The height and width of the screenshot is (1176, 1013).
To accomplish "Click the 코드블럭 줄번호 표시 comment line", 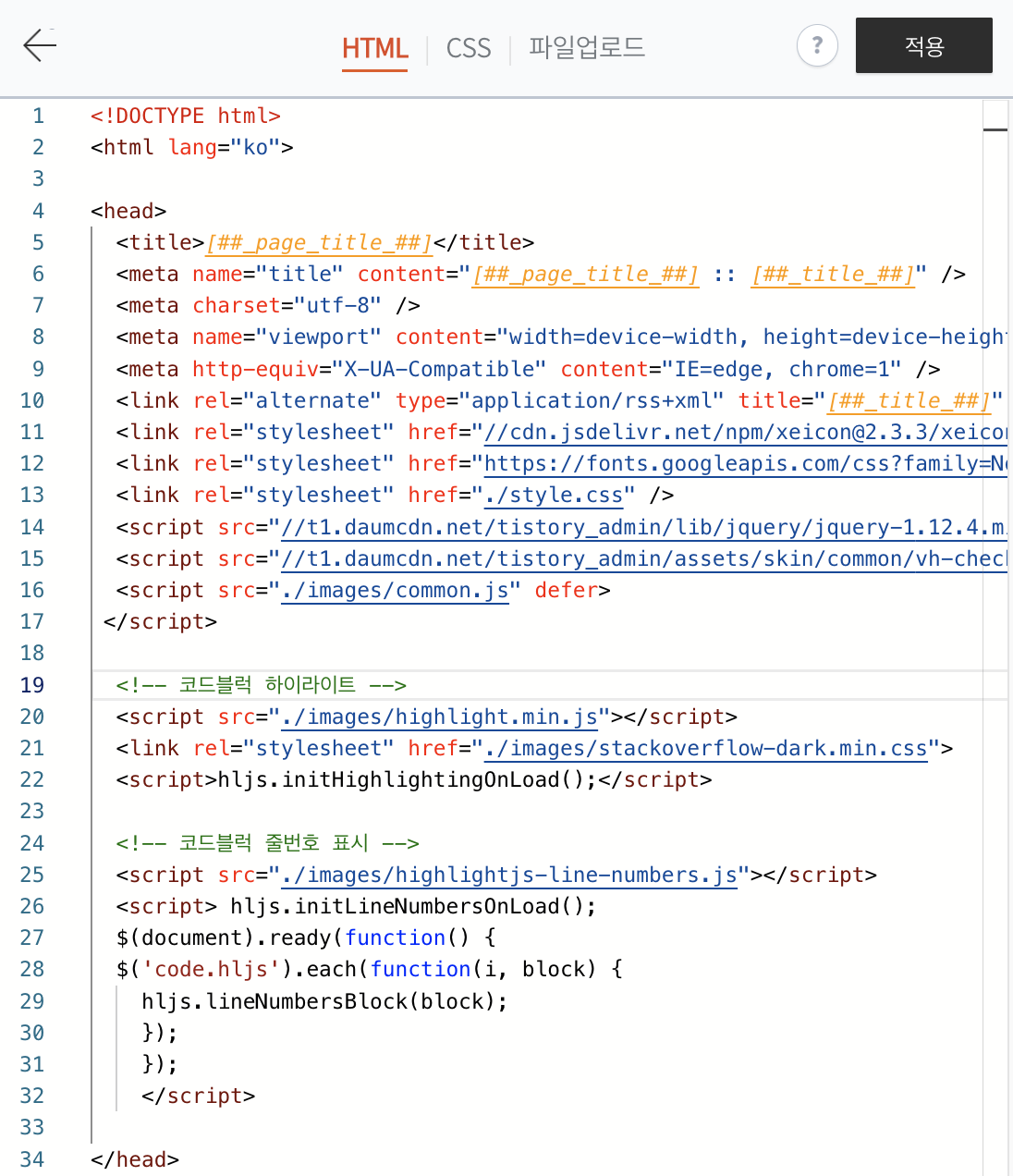I will point(268,843).
